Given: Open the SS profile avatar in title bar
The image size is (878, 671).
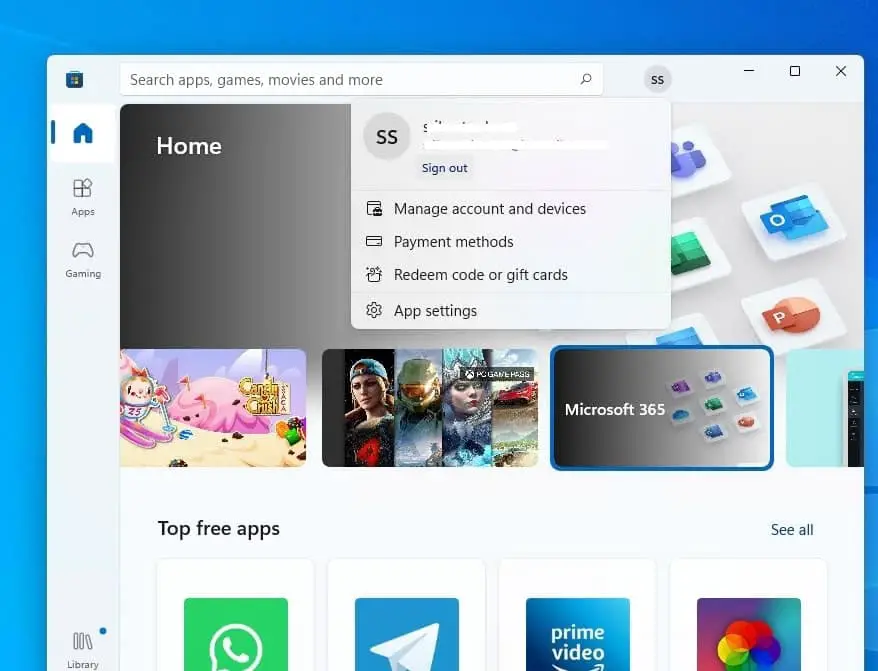Looking at the screenshot, I should [657, 80].
